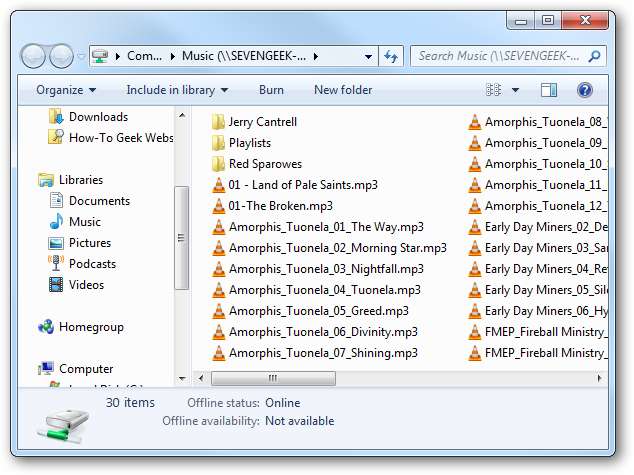The height and width of the screenshot is (475, 634).
Task: Open the view options dropdown arrow
Action: [x=515, y=90]
